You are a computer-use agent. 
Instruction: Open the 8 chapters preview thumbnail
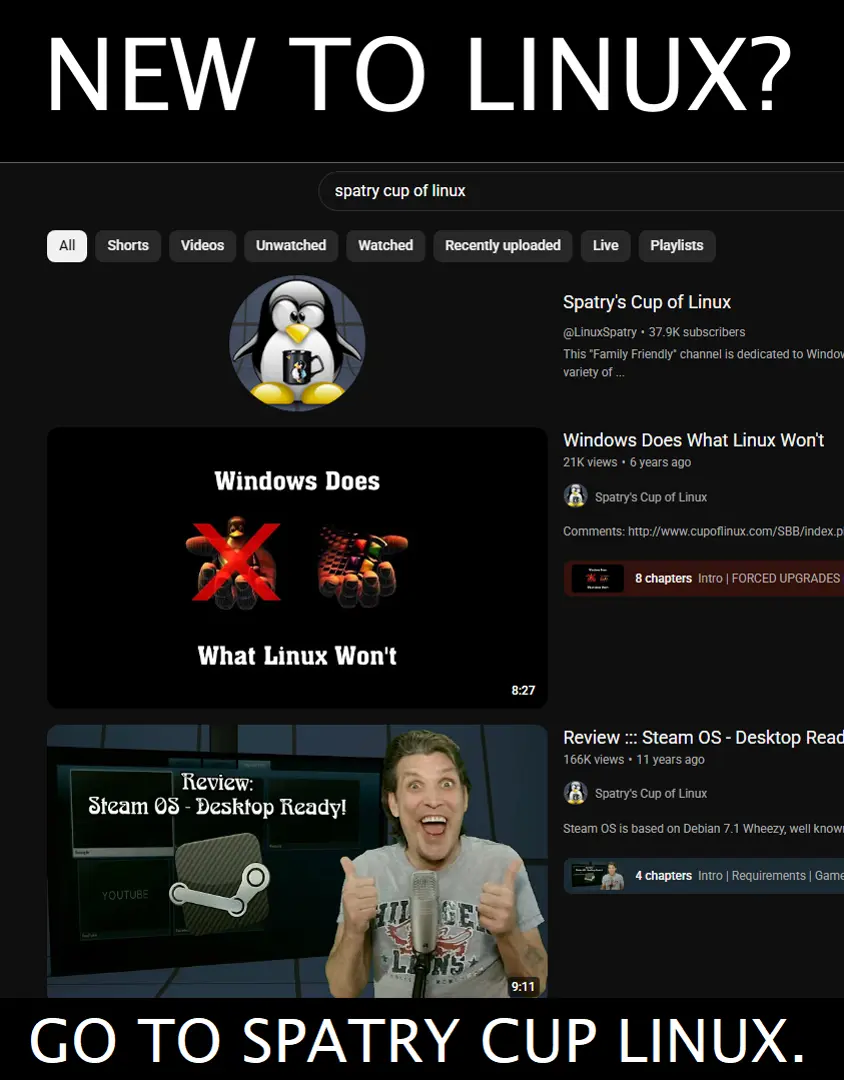click(597, 579)
